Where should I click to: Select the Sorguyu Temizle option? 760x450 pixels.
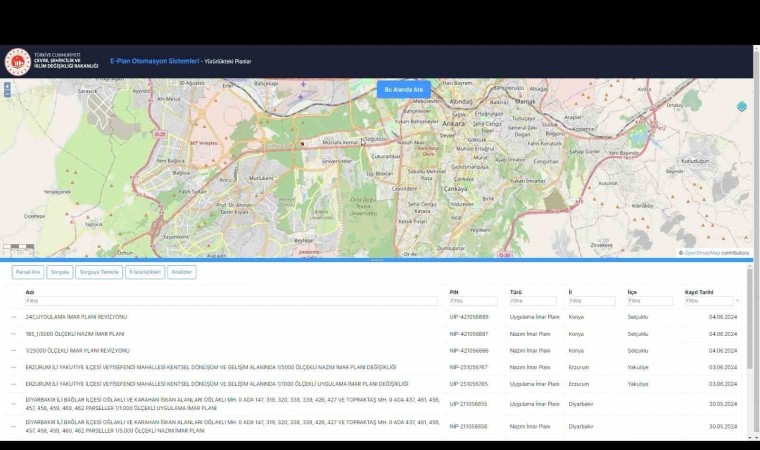pos(99,272)
